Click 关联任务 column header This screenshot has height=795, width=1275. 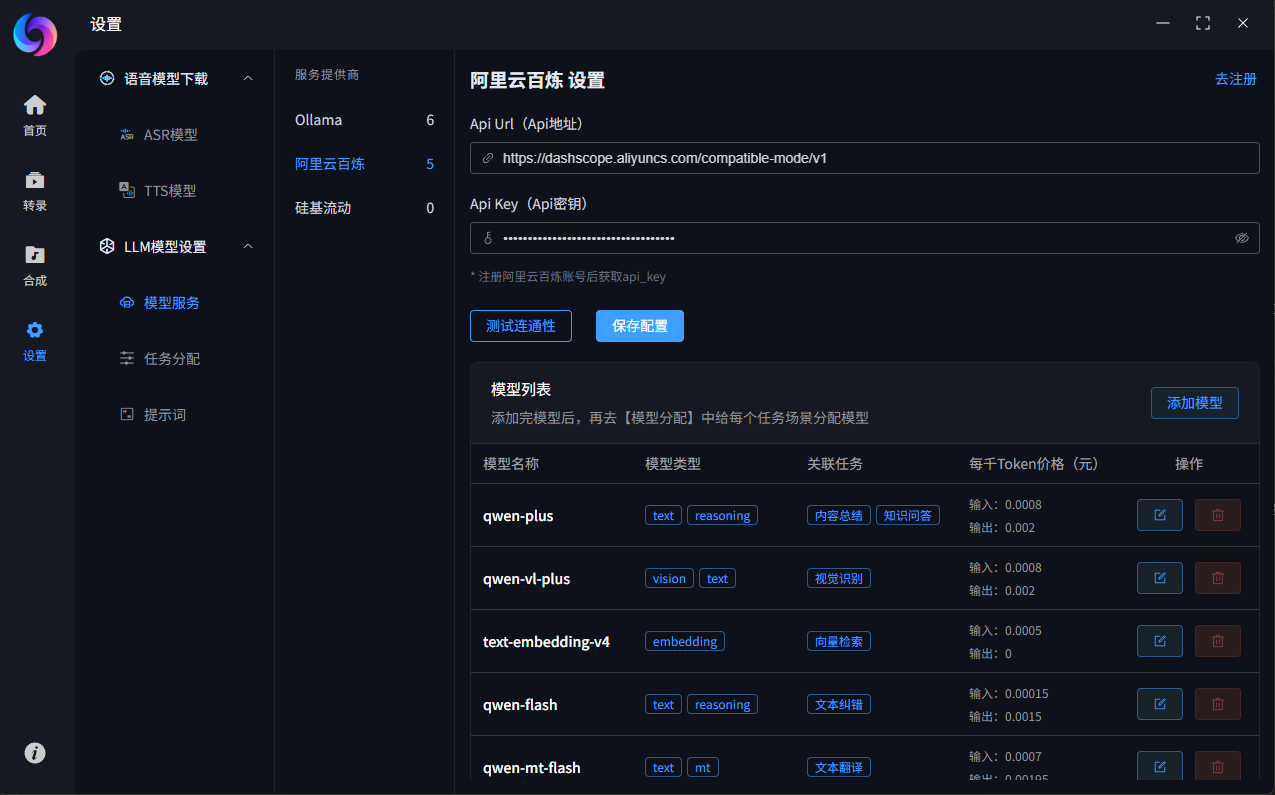point(835,464)
